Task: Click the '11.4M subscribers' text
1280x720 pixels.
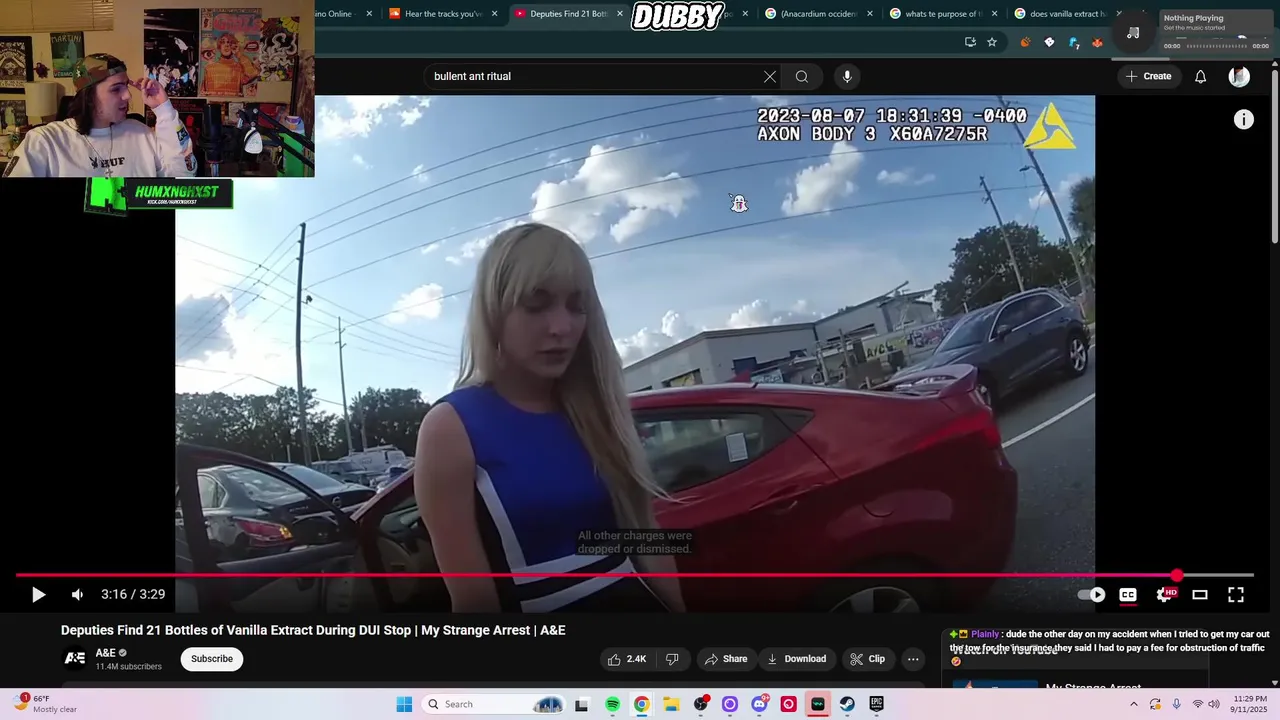Action: [128, 666]
